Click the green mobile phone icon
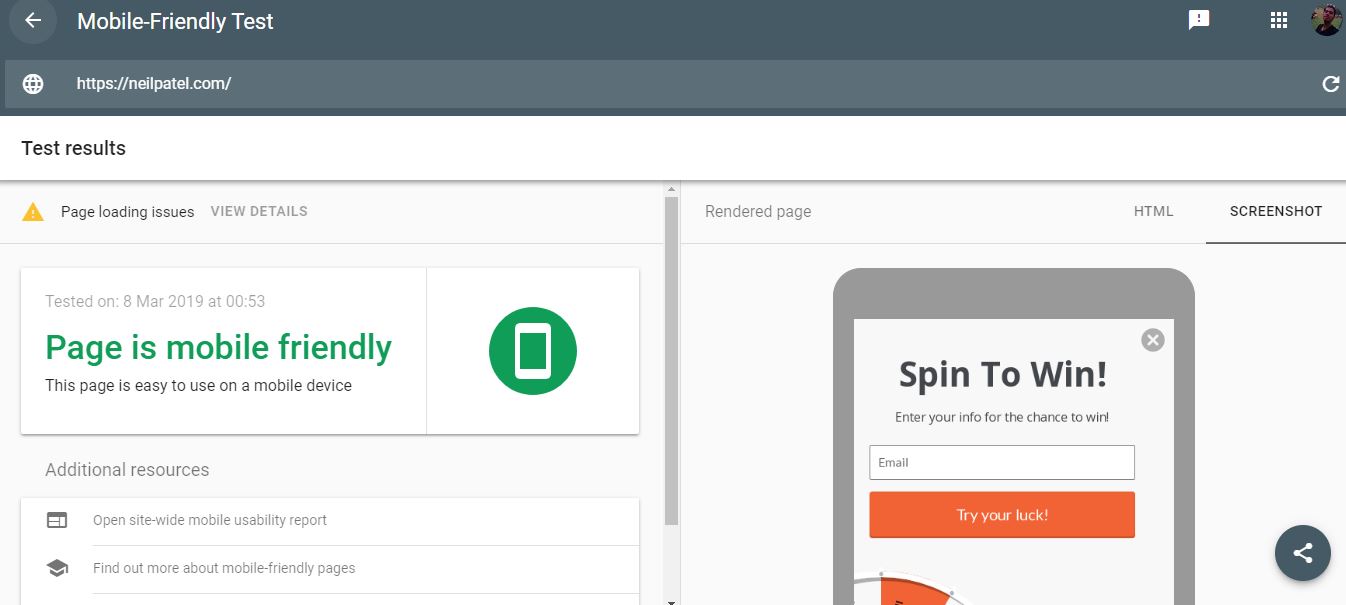 coord(533,351)
